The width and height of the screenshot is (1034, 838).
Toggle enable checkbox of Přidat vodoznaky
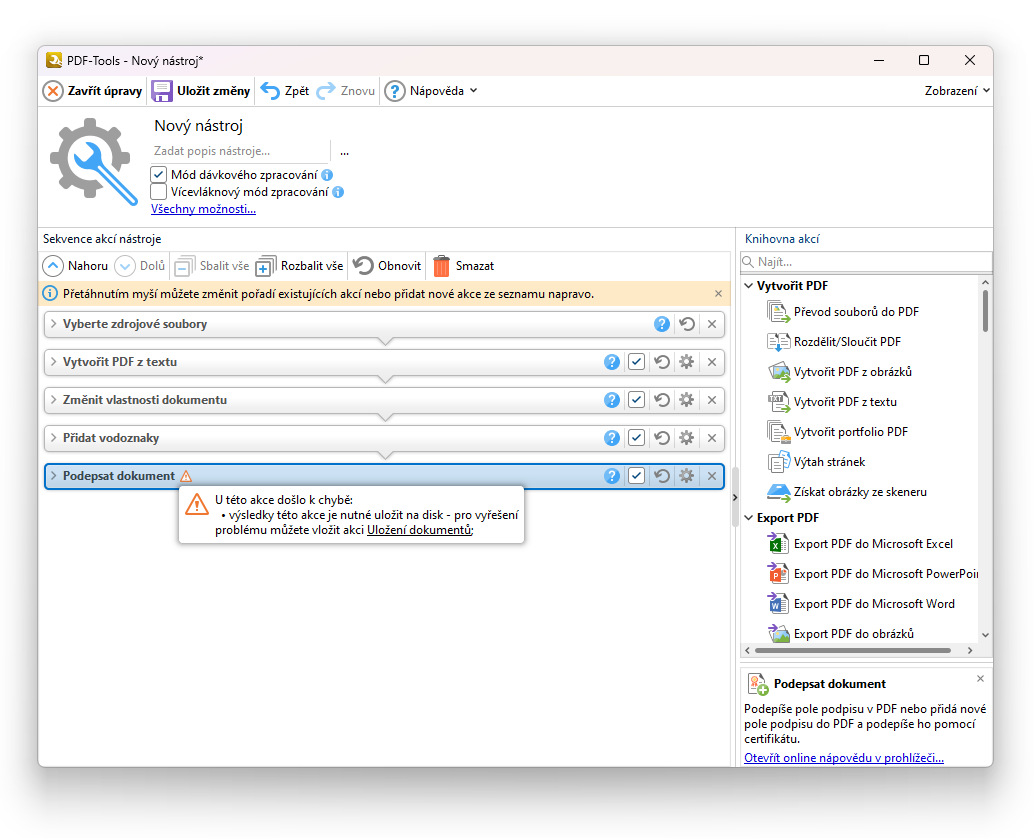(636, 438)
